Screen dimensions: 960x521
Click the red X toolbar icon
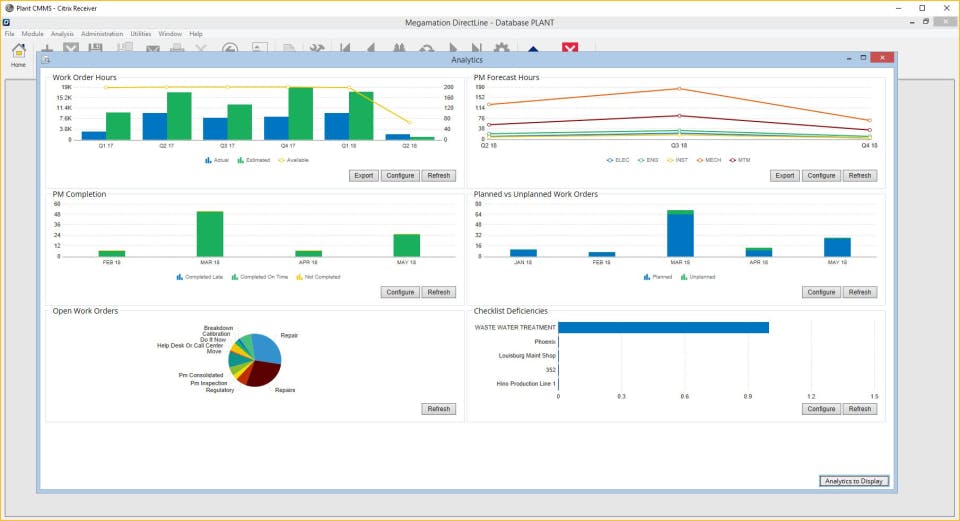point(570,48)
